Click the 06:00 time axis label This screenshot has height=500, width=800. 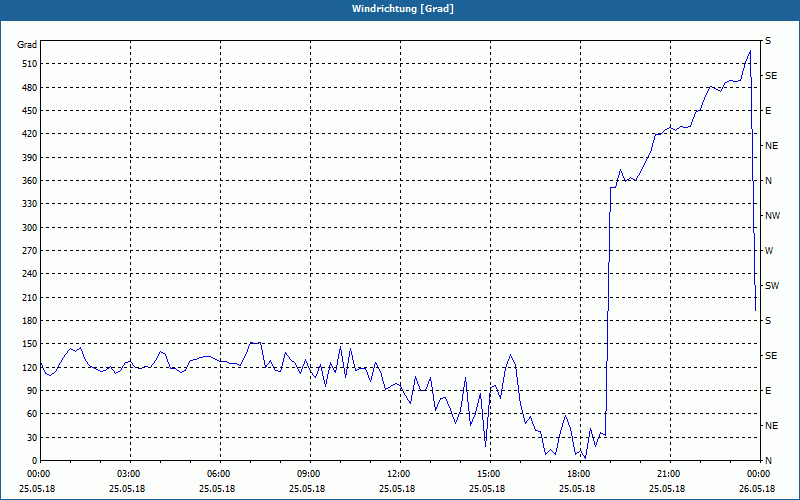(217, 473)
